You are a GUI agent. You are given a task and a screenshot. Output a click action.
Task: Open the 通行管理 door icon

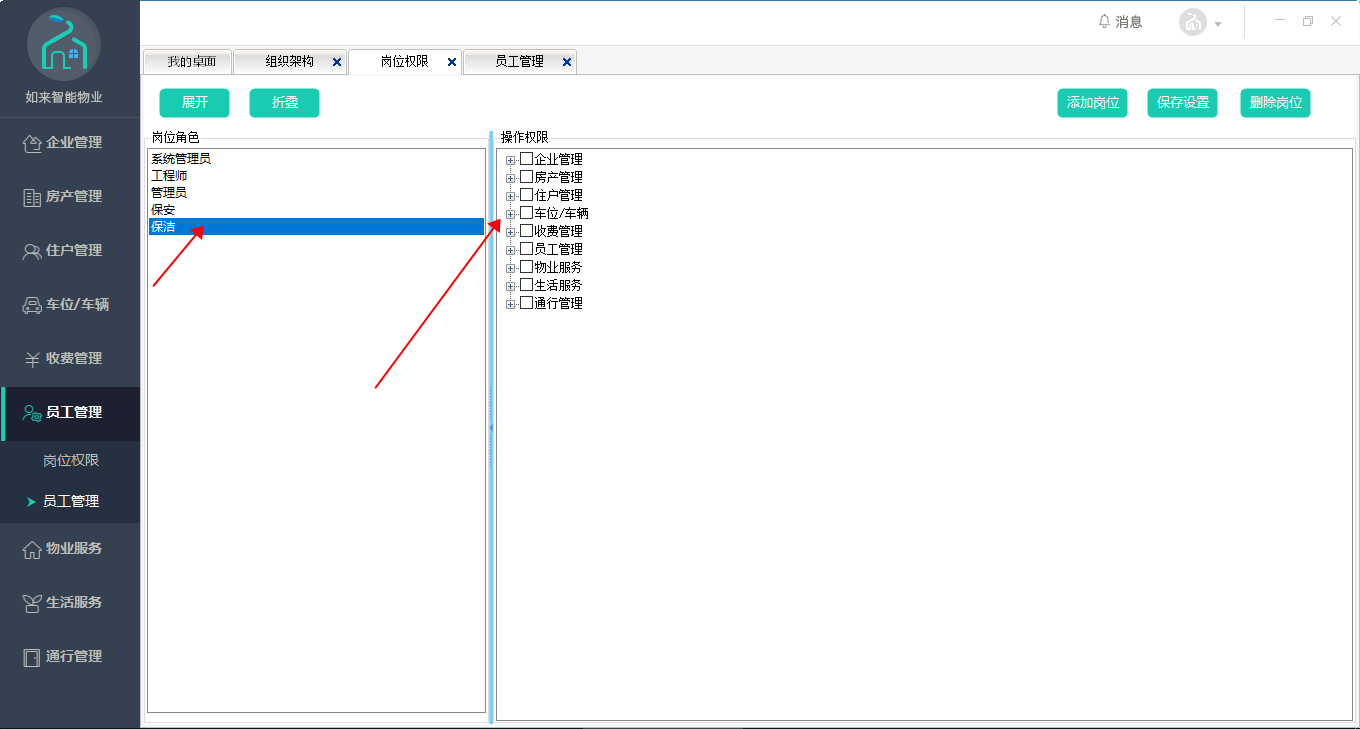point(32,657)
